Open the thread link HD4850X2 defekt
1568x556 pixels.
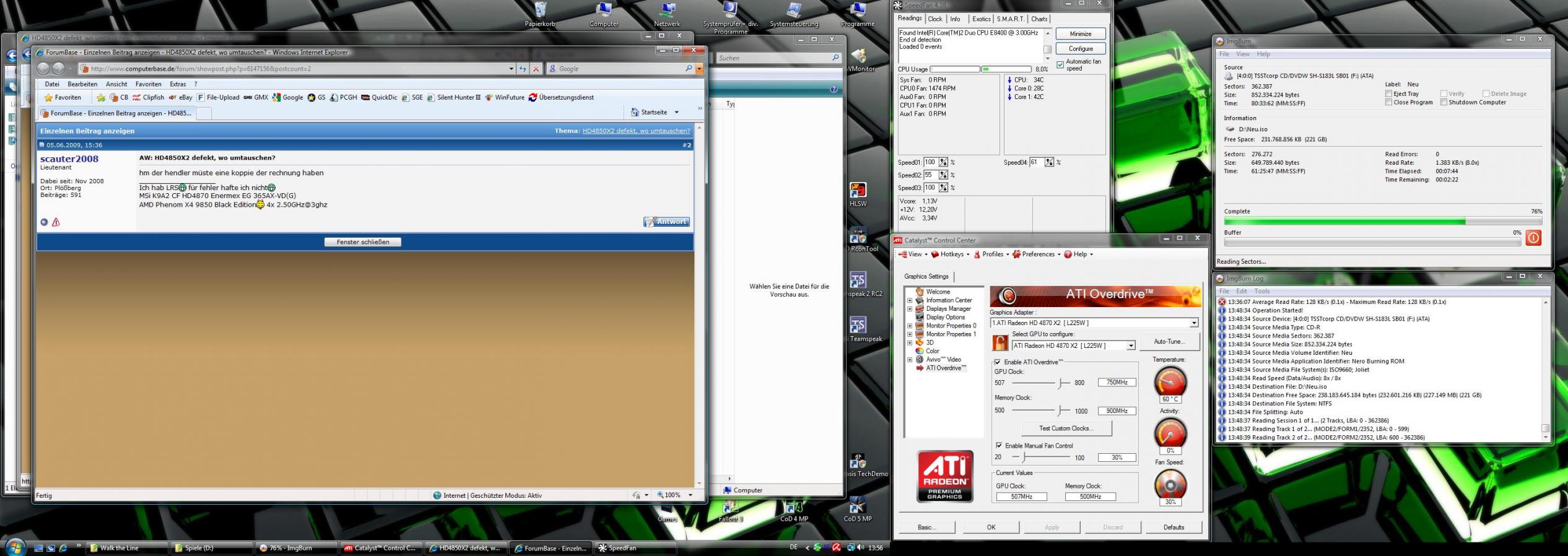636,131
